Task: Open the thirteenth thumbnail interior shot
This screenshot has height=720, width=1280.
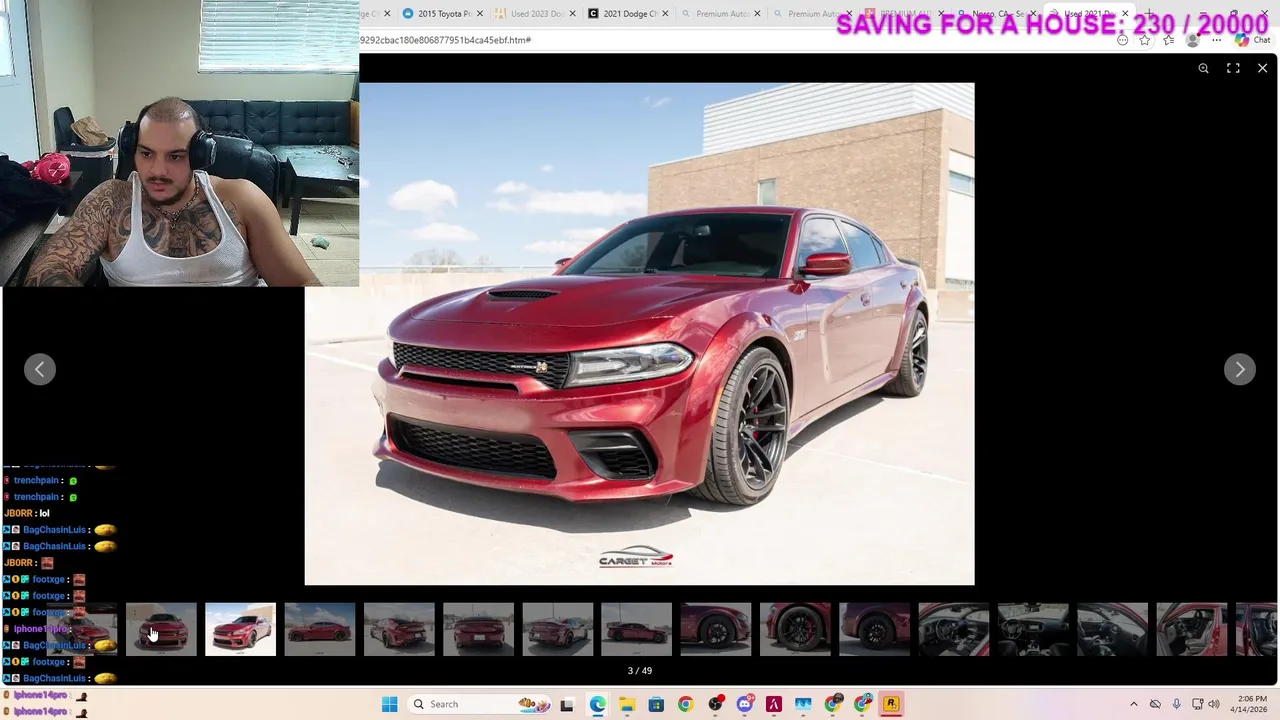Action: [1033, 630]
